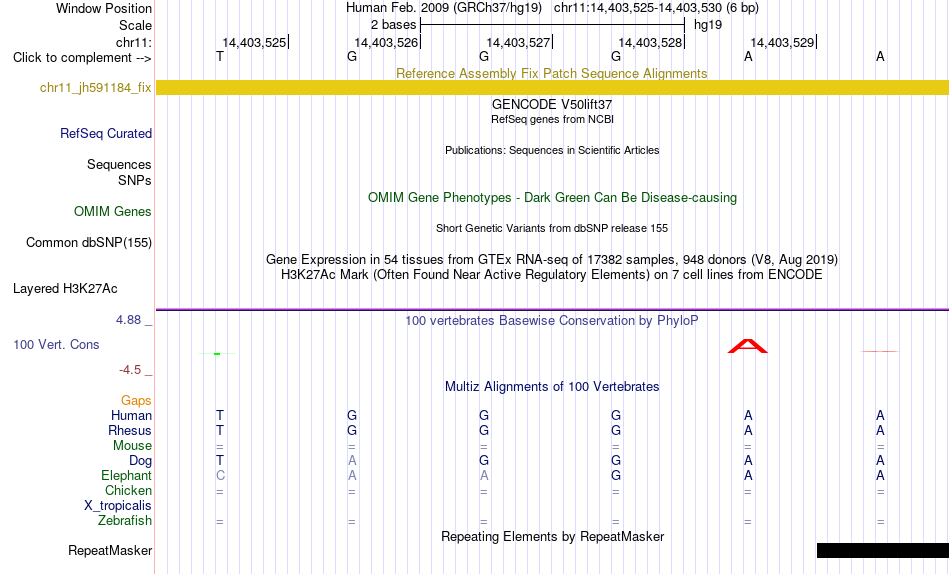Click the 14,403,526 position label
The height and width of the screenshot is (574, 950).
pos(387,42)
